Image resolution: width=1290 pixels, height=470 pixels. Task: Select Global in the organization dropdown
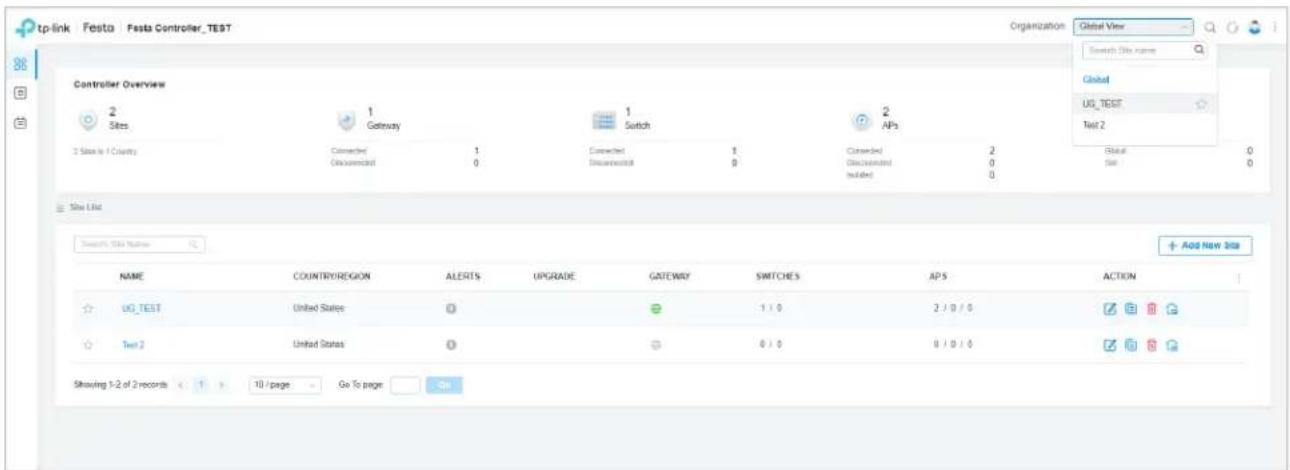(1098, 78)
